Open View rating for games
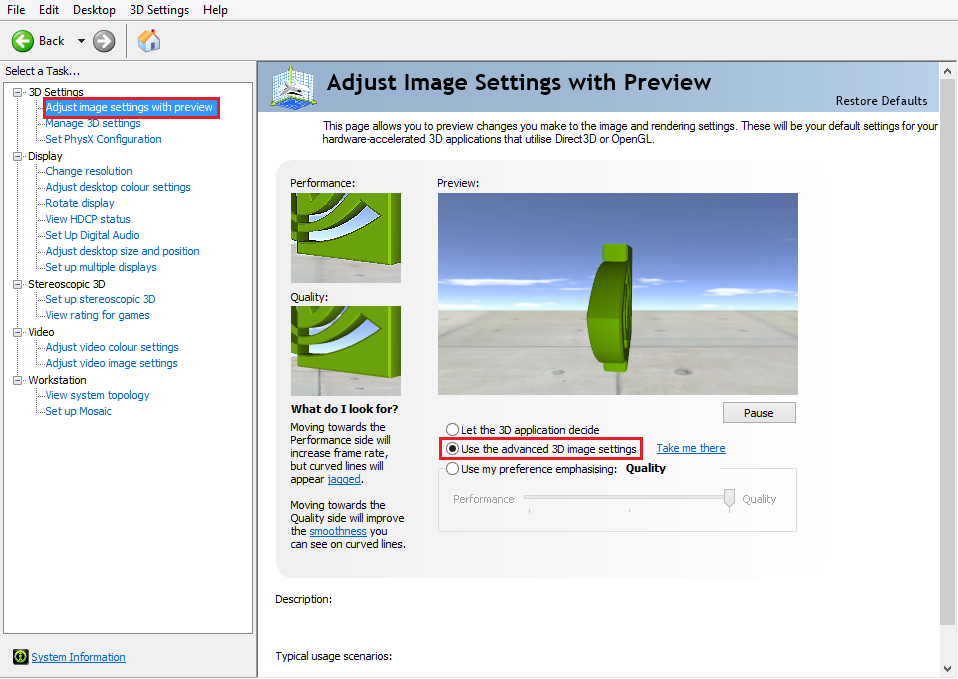Viewport: 958px width, 679px height. coord(97,315)
